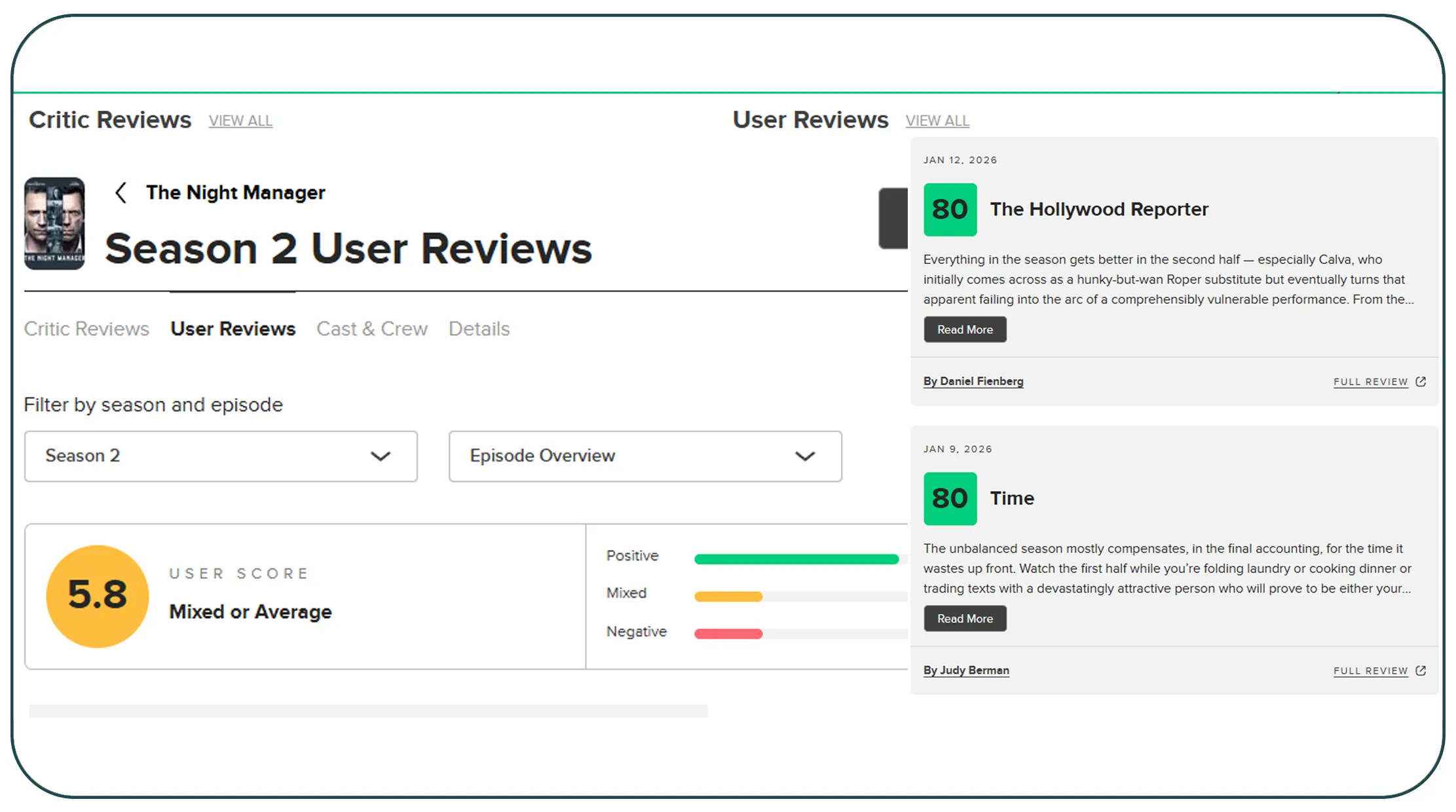The image size is (1456, 812).
Task: Open external link icon on Time review
Action: pos(1421,671)
